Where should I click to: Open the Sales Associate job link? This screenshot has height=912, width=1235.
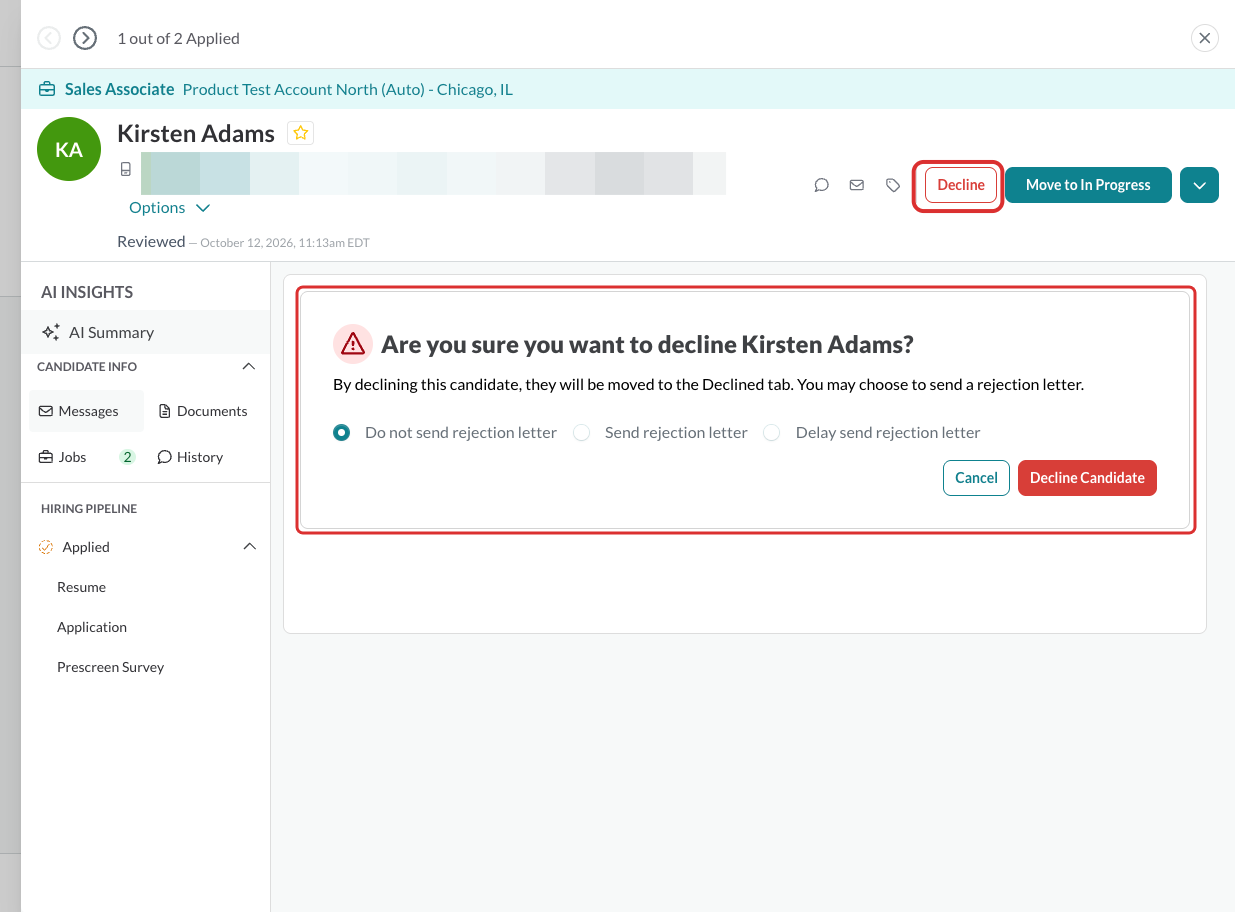click(120, 89)
